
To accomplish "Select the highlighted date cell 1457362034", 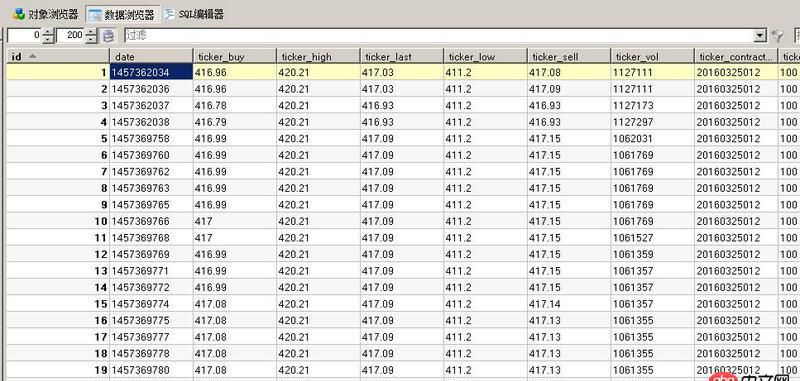I will tap(152, 72).
